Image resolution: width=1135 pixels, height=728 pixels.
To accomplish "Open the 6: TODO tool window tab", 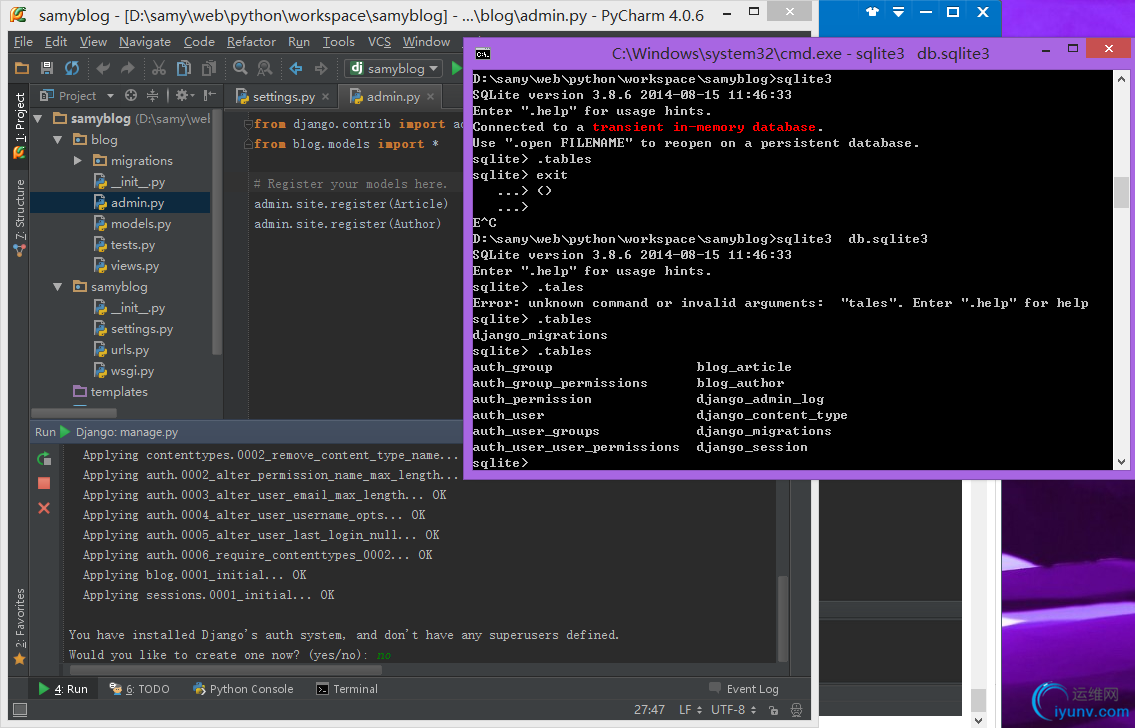I will click(x=140, y=689).
